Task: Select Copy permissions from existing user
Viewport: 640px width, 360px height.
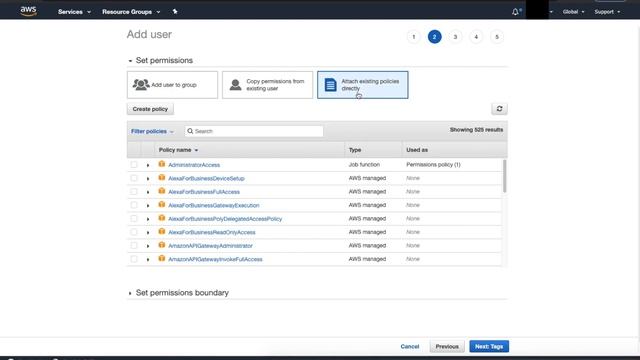Action: pyautogui.click(x=267, y=85)
